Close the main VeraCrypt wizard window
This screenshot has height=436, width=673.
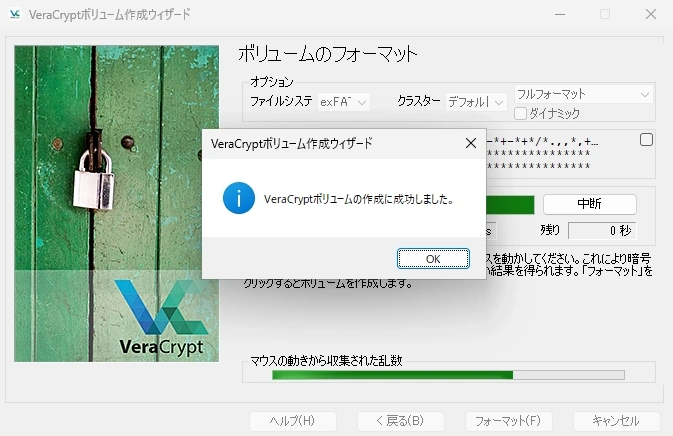tap(651, 14)
